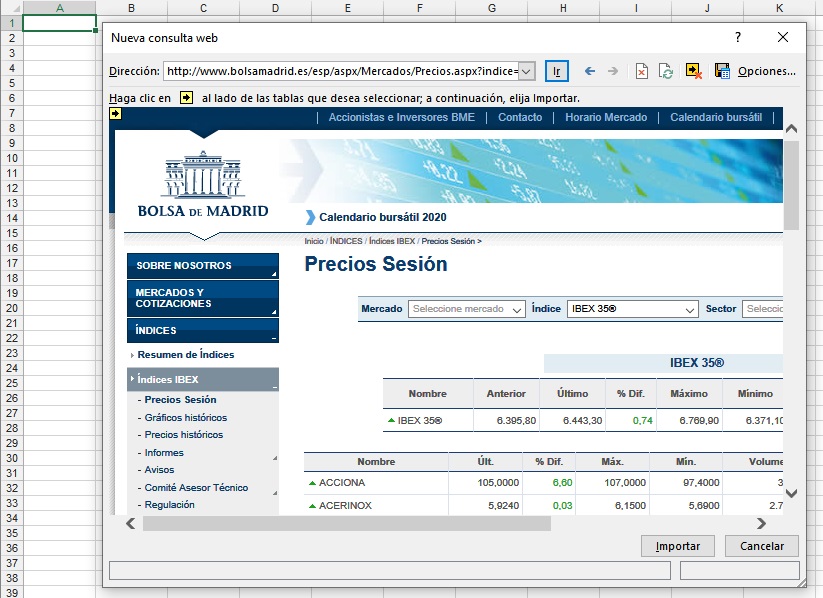
Task: Click the ACERINOX stock name link
Action: [345, 506]
